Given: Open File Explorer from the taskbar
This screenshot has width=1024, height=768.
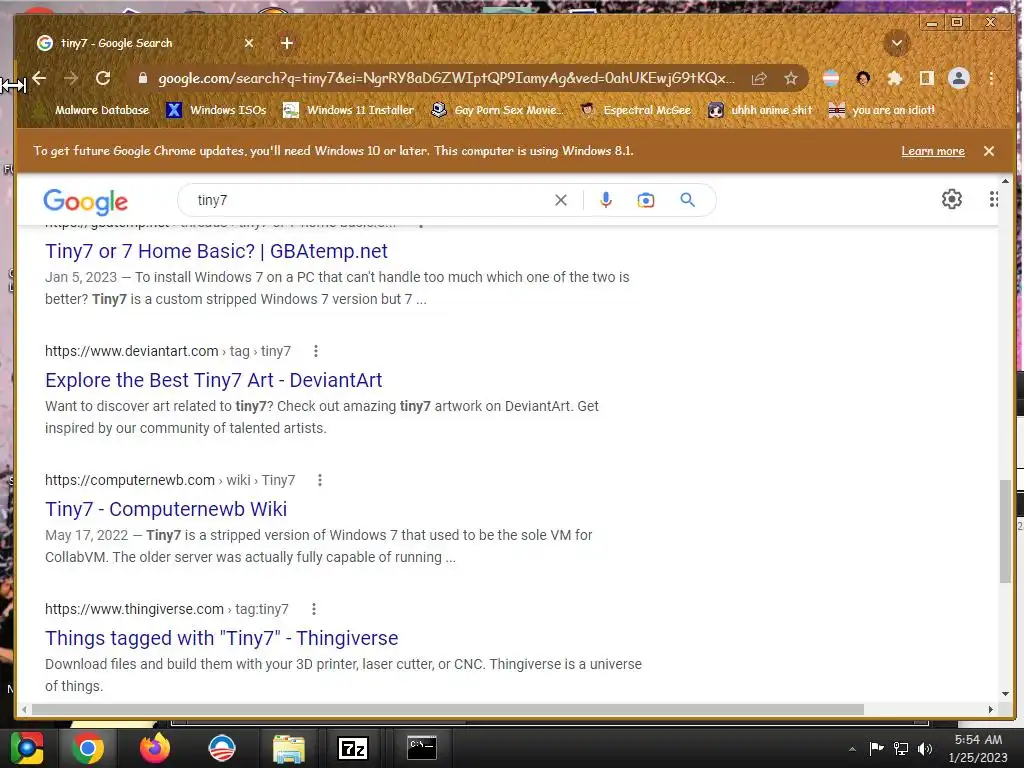Looking at the screenshot, I should click(289, 749).
